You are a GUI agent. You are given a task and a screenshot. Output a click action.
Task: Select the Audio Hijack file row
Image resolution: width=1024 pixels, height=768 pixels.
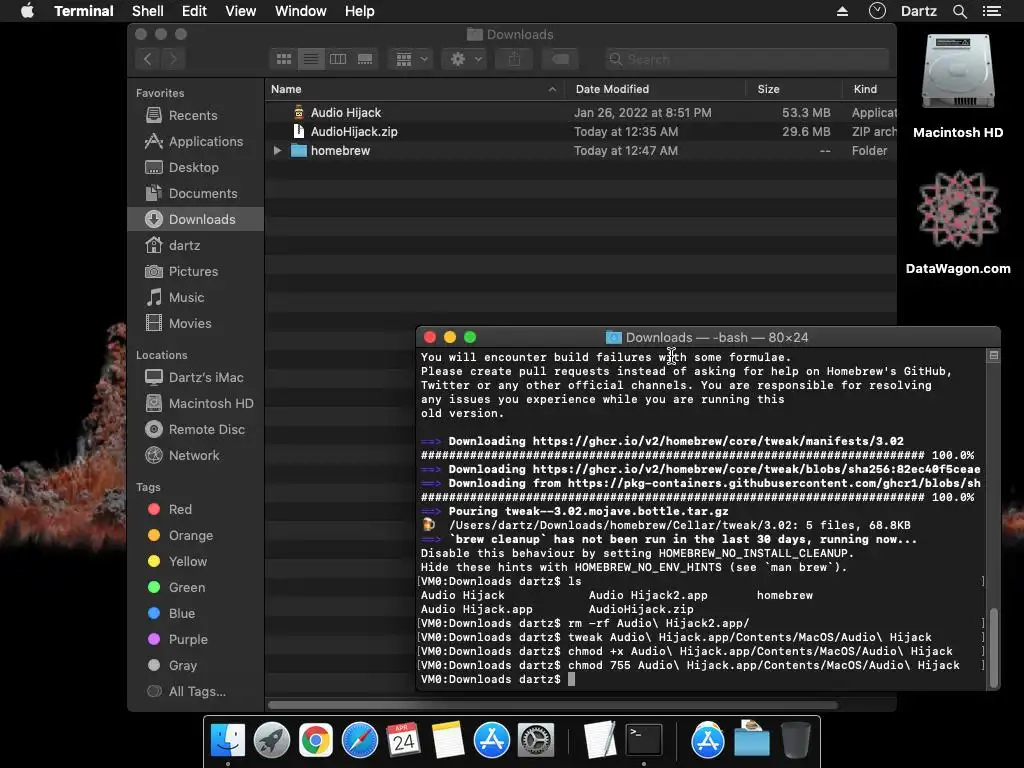pos(581,113)
